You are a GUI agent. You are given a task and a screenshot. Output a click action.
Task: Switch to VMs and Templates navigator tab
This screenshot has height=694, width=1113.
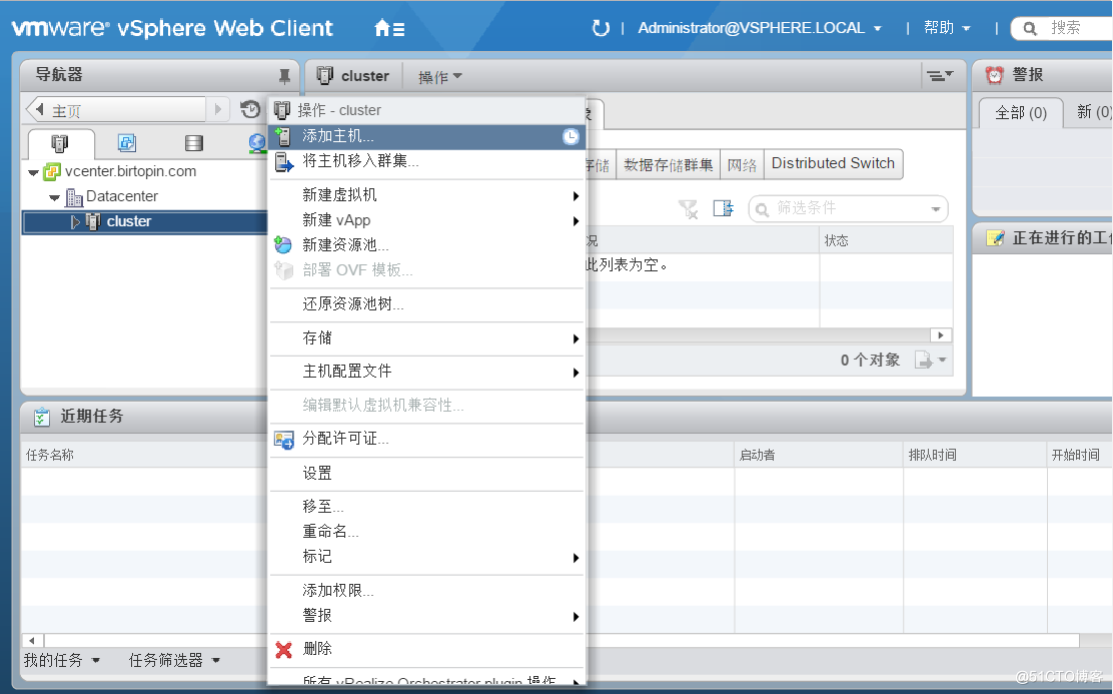[x=127, y=143]
